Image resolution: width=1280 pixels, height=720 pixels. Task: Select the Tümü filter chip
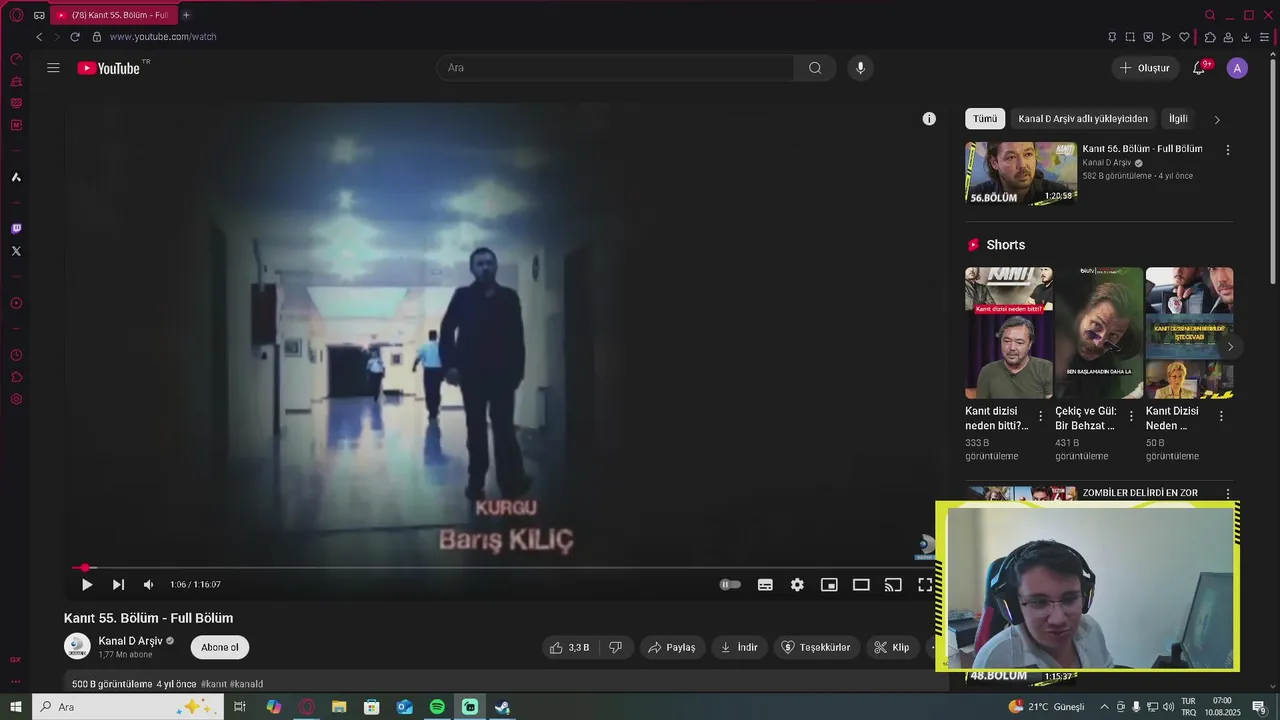[x=985, y=118]
